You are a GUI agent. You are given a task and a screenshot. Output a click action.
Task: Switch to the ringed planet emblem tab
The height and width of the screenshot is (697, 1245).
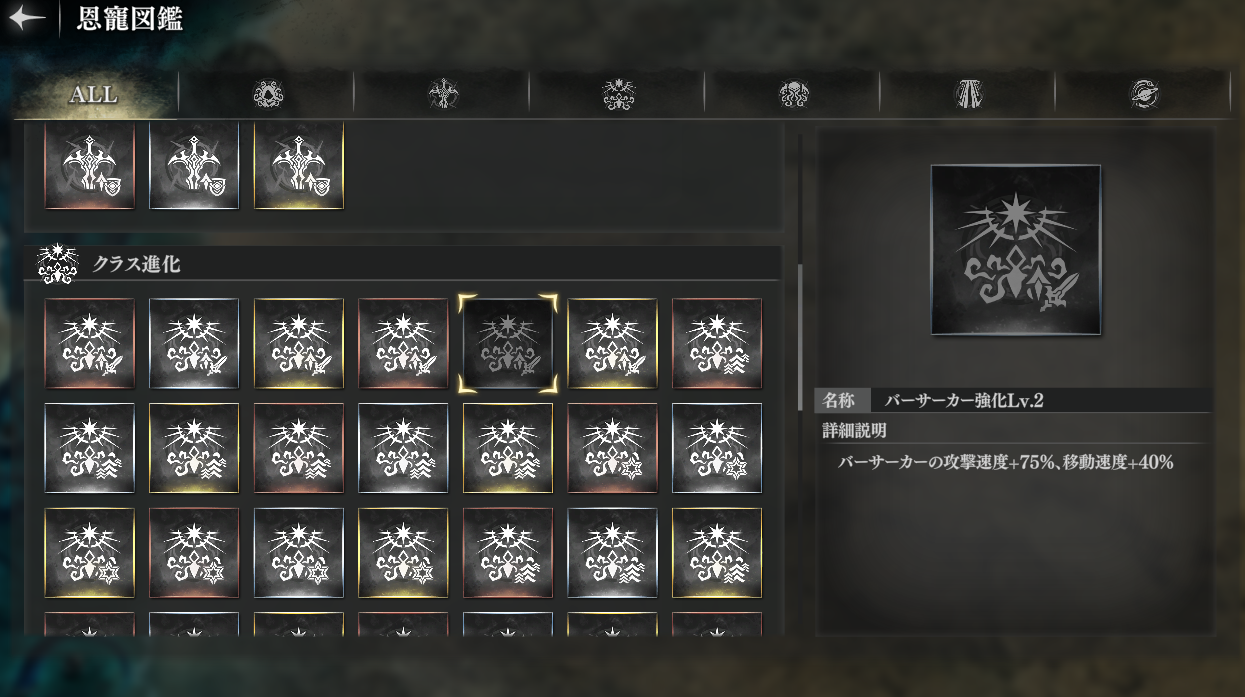pos(1143,95)
